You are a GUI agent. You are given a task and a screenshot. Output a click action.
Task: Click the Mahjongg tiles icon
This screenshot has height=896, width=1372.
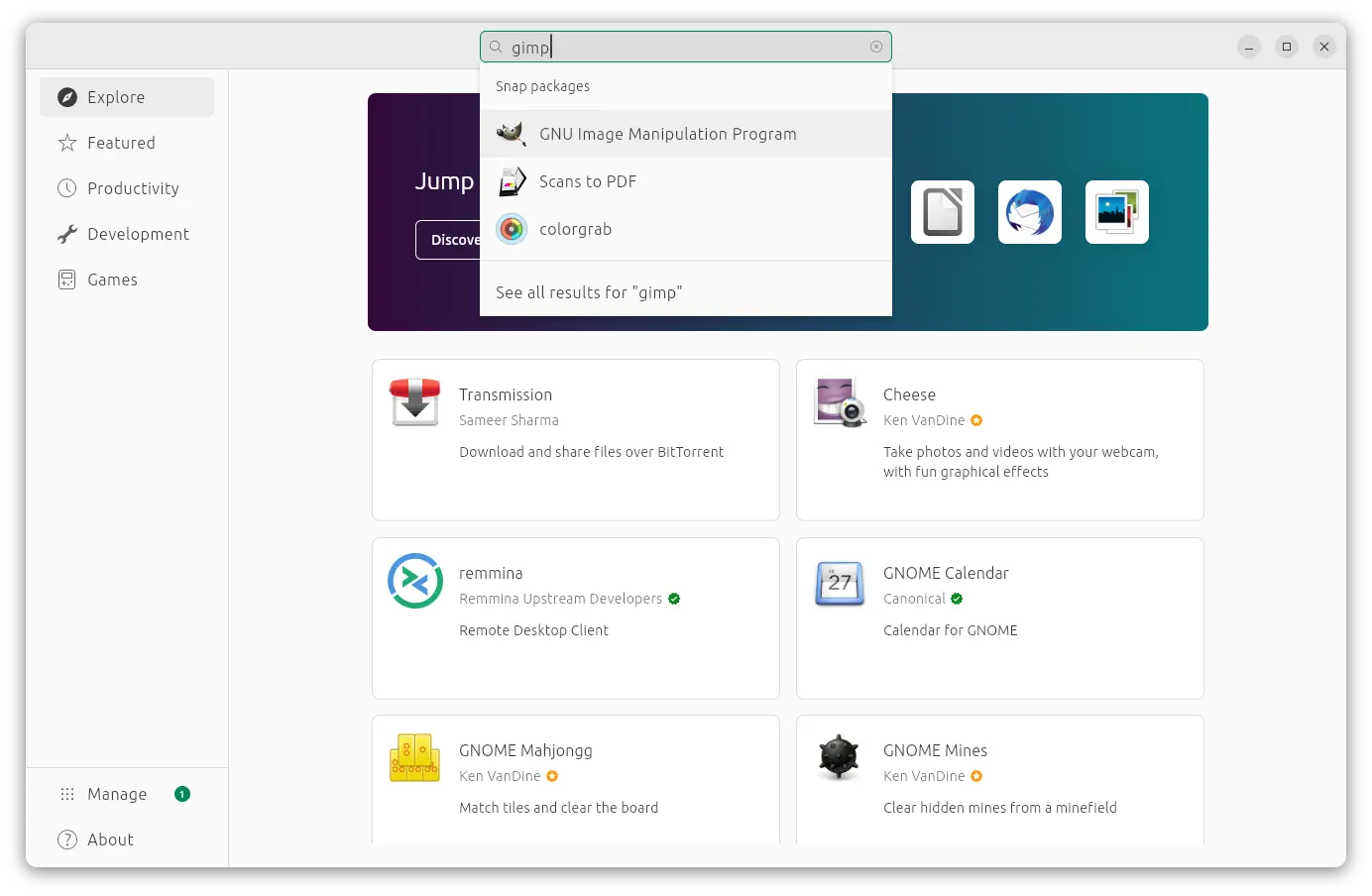[x=415, y=758]
